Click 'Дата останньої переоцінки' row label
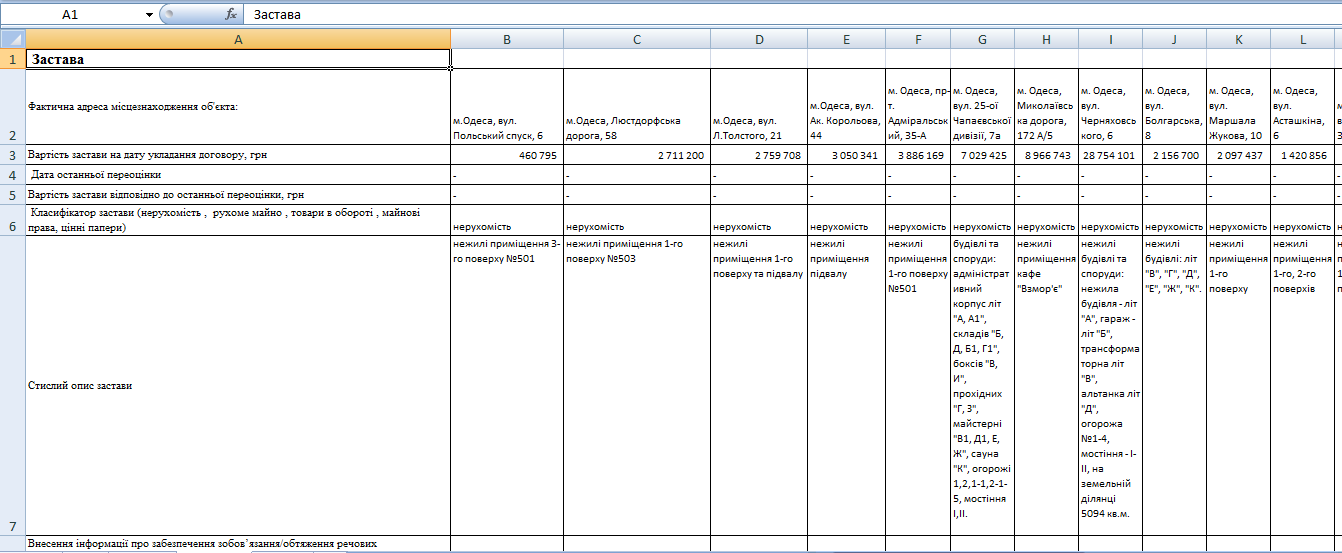This screenshot has width=1342, height=553. coord(237,175)
